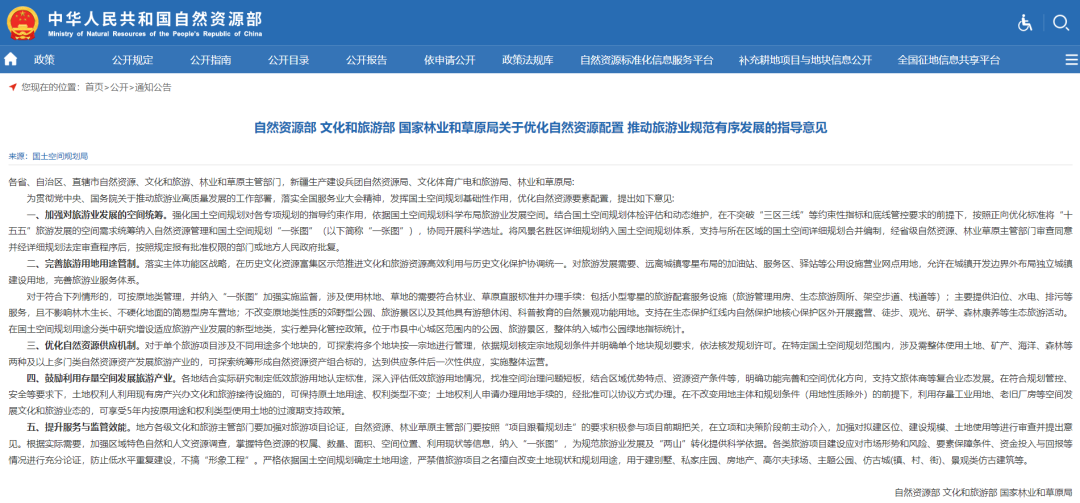The width and height of the screenshot is (1080, 503).
Task: Open 全国征地信息共享平台 item
Action: [949, 60]
